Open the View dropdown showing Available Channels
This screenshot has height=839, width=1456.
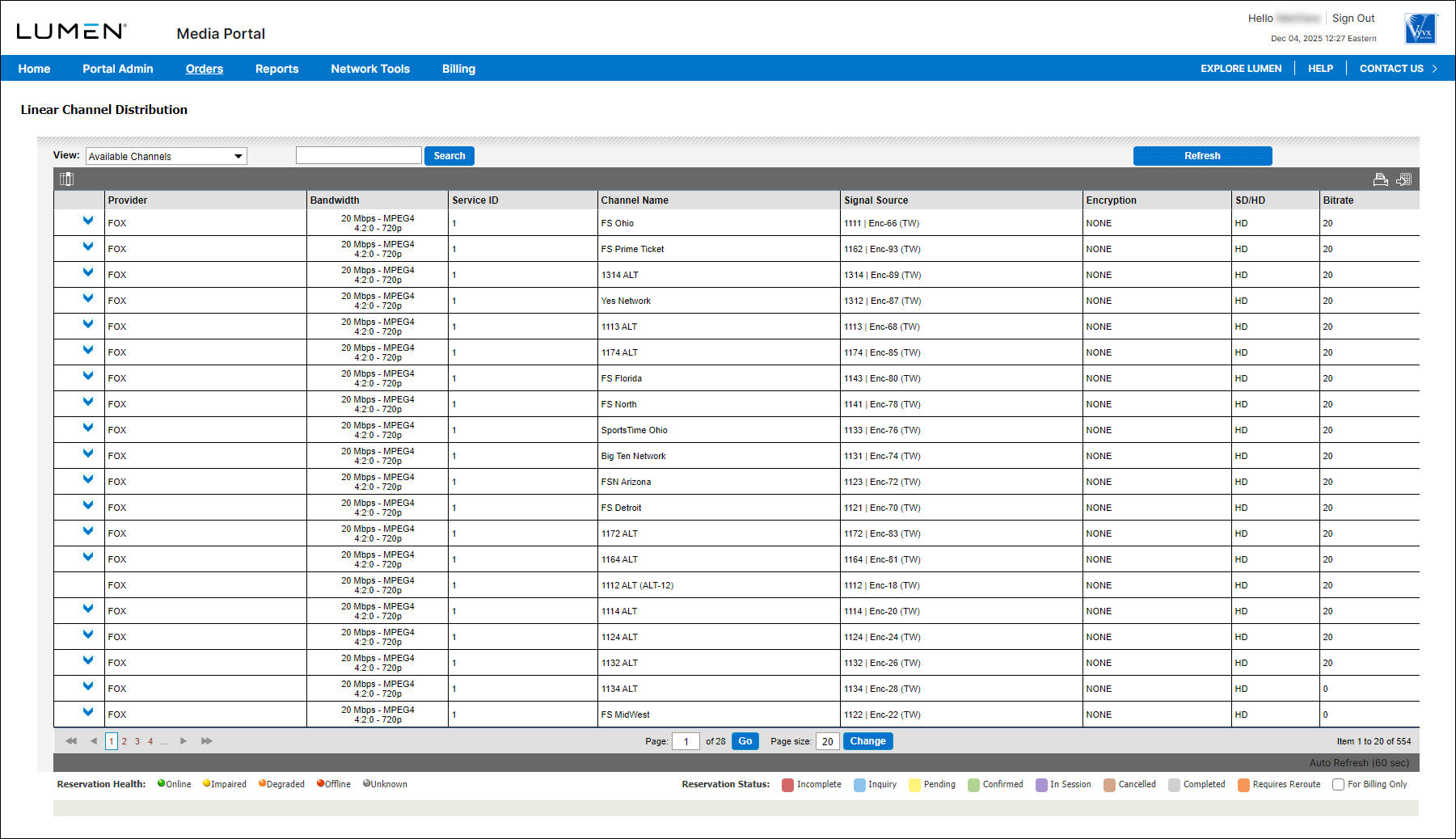point(166,156)
